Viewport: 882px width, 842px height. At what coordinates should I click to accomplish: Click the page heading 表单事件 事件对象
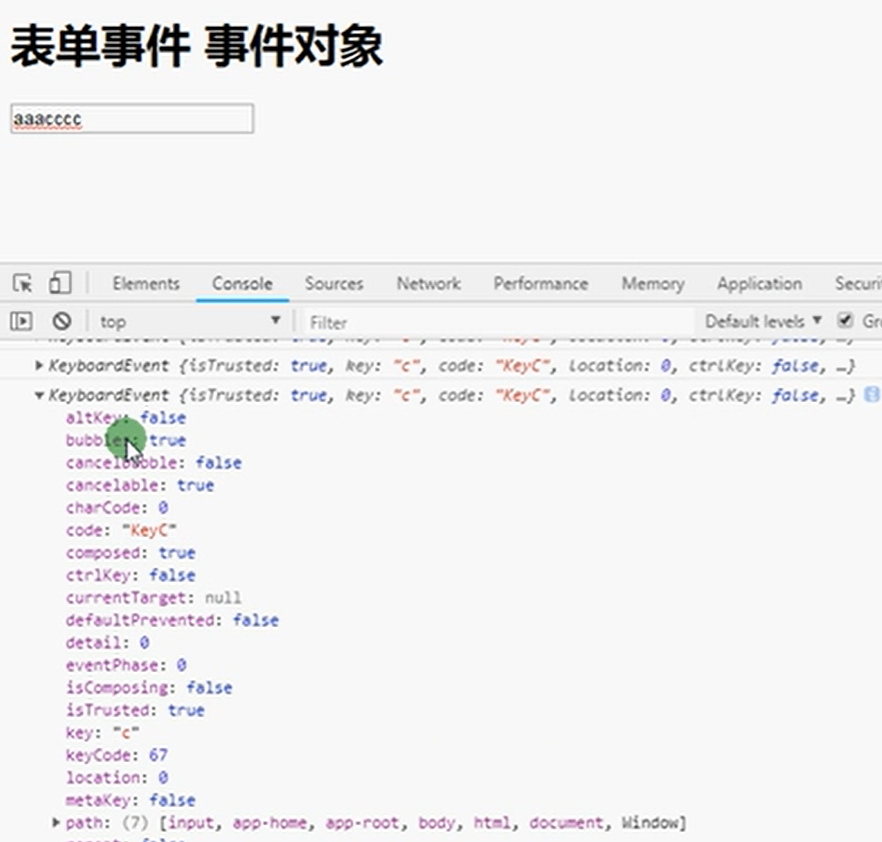(x=197, y=47)
